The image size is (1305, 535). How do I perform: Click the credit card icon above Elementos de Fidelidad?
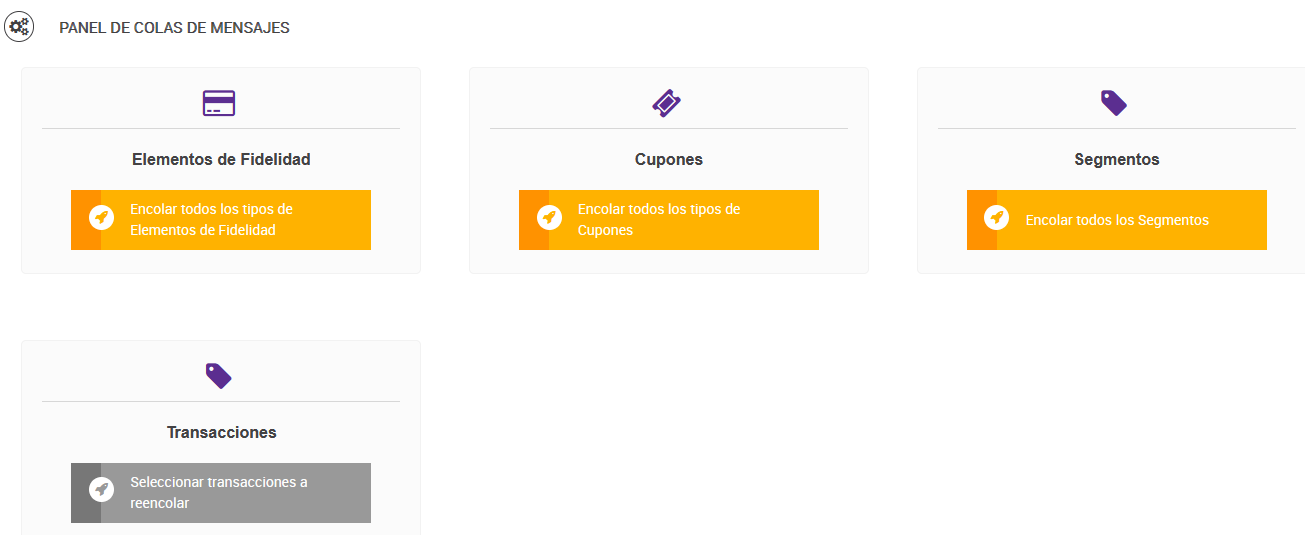tap(218, 103)
